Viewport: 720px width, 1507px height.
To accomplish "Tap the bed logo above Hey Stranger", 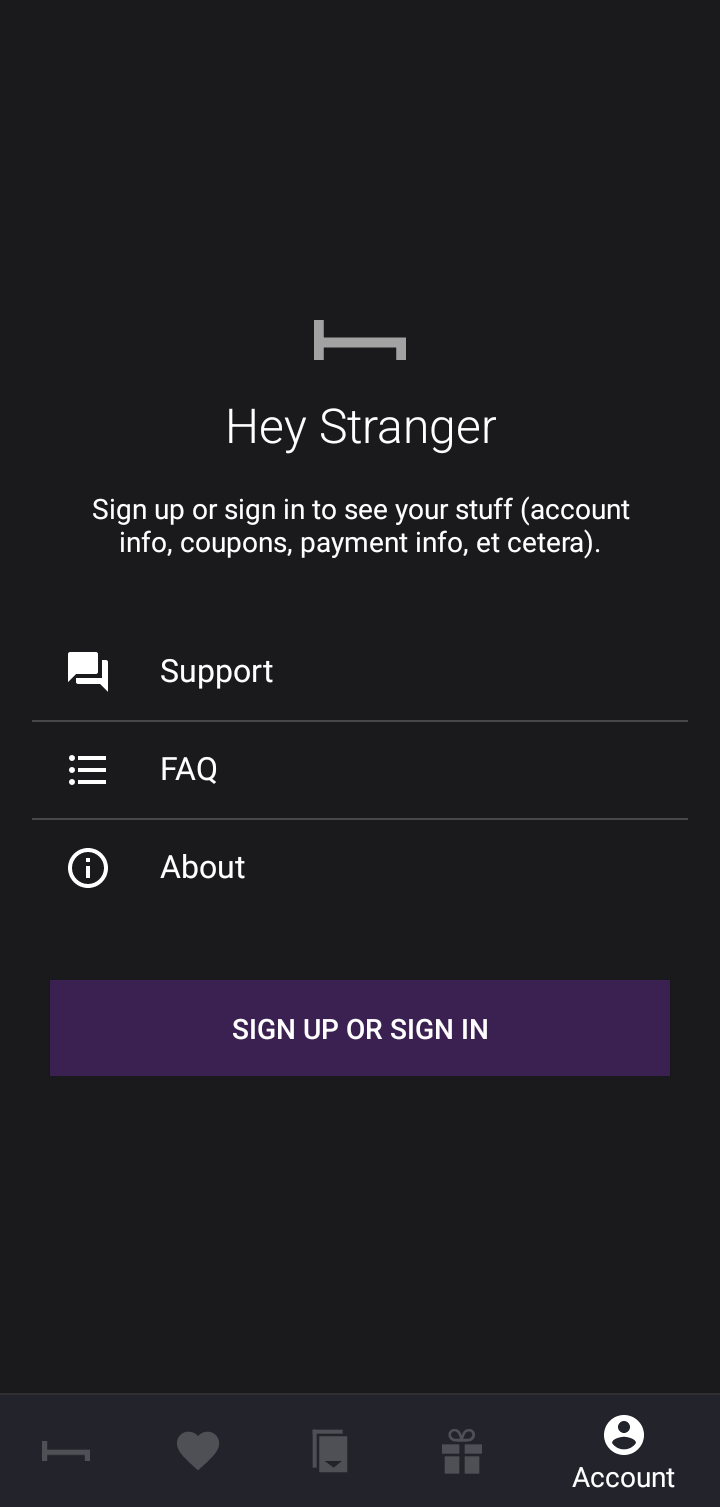I will coord(360,340).
